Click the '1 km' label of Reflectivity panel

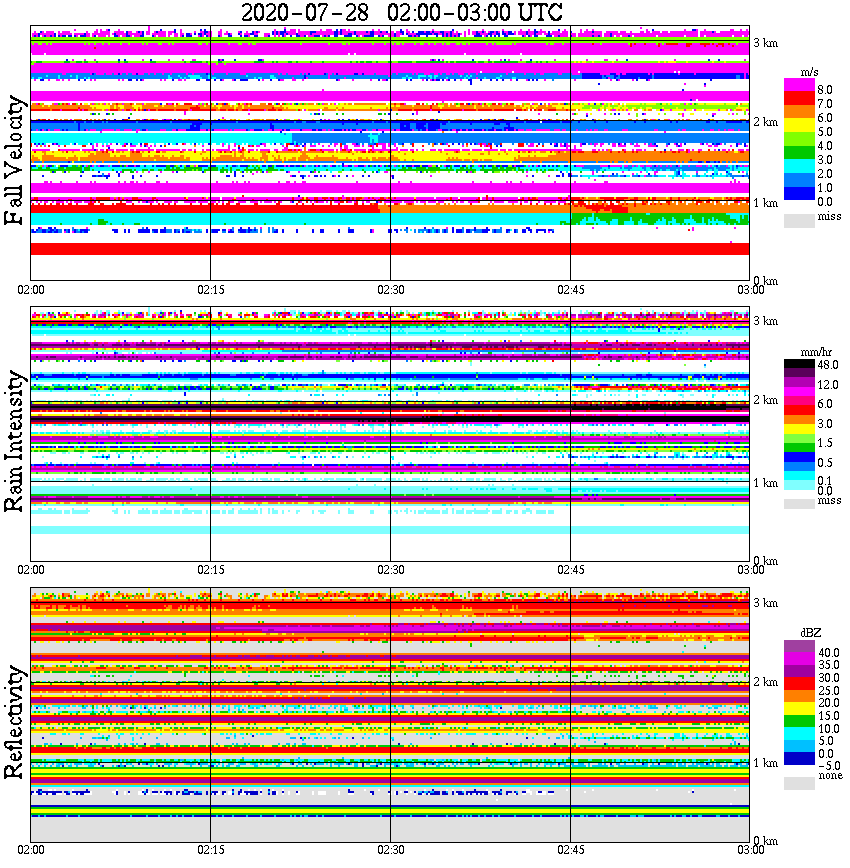pos(765,763)
